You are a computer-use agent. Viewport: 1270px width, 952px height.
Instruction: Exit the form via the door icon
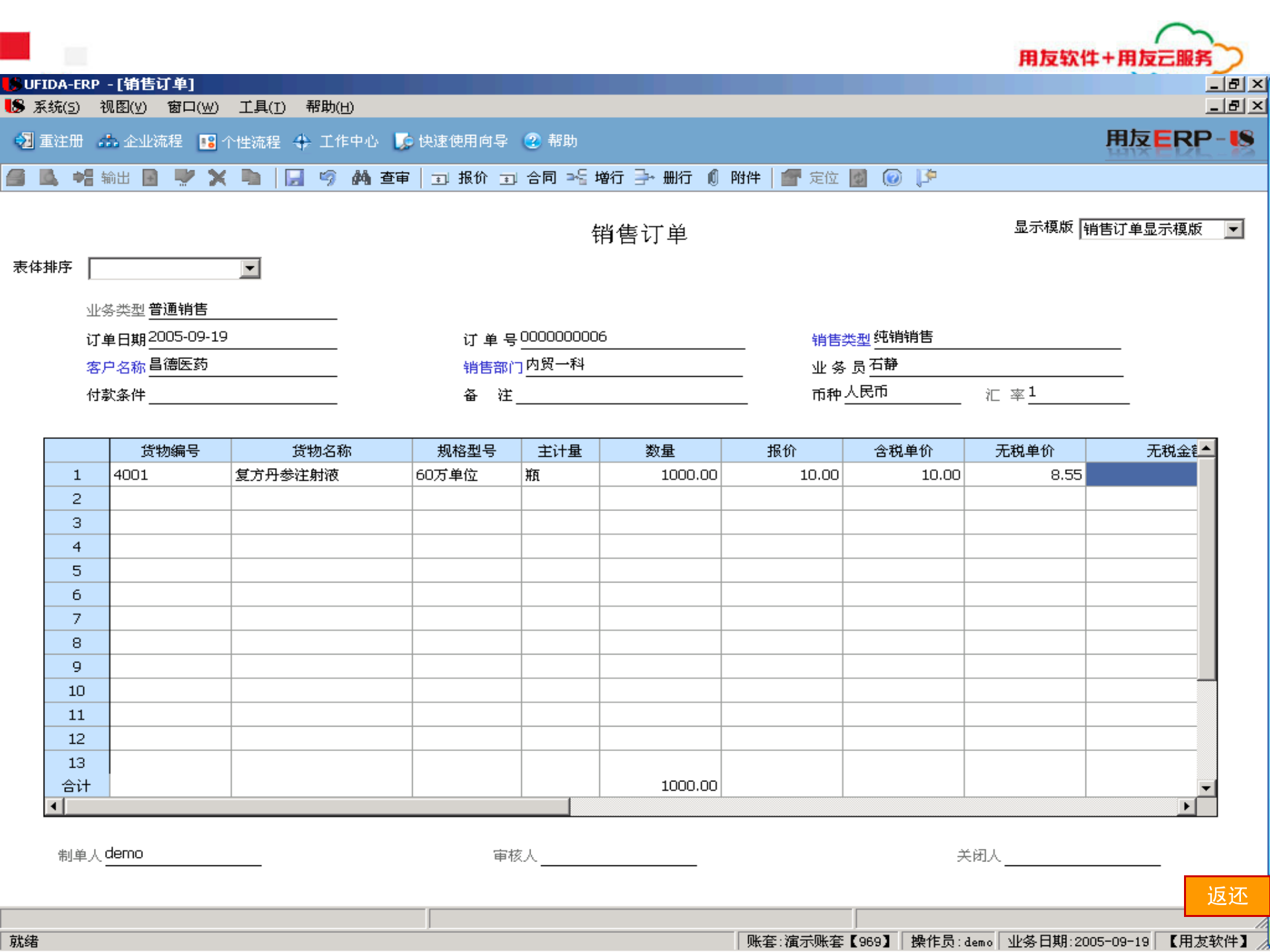[x=927, y=178]
